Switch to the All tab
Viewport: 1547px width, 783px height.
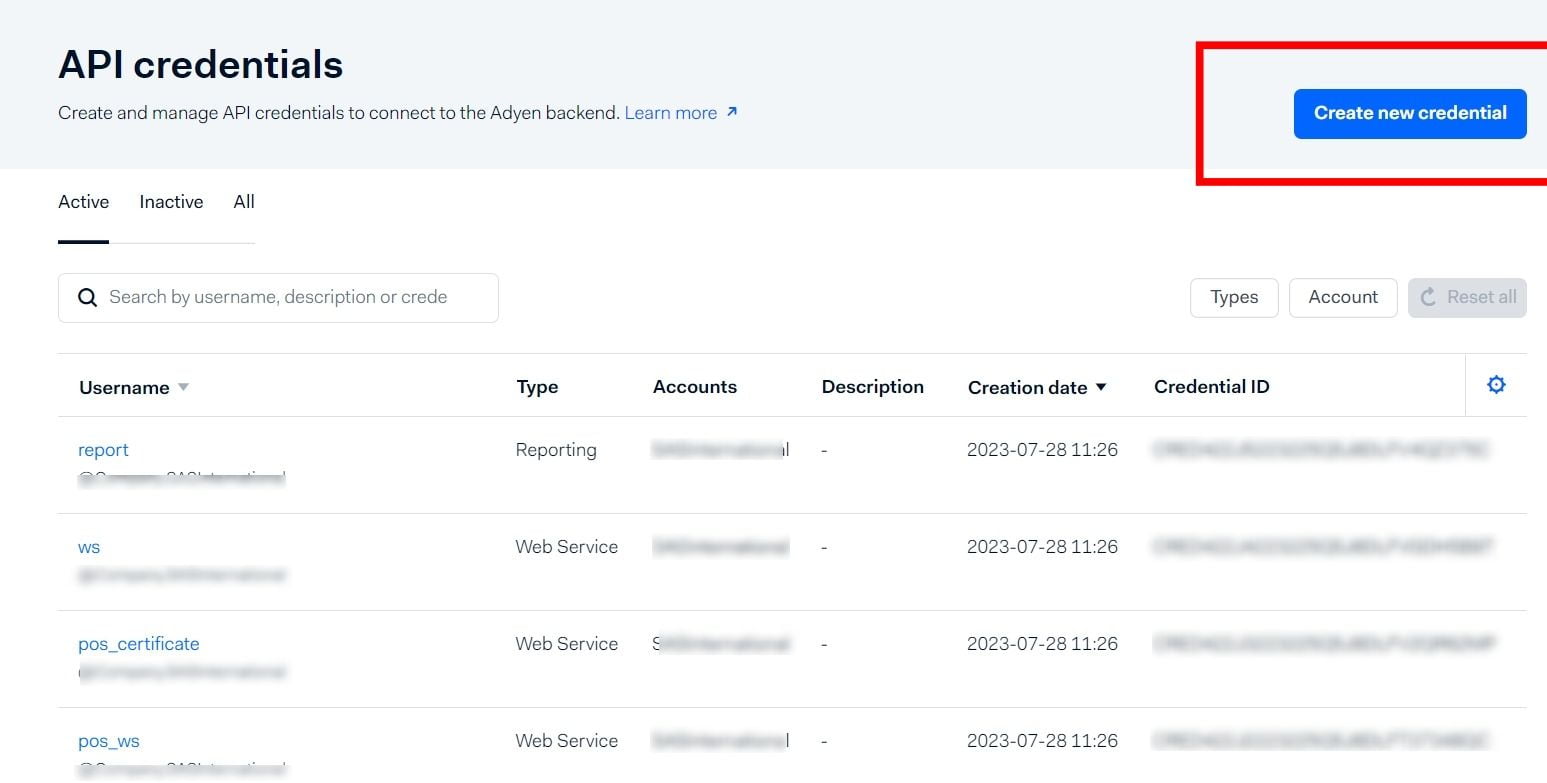pos(243,201)
